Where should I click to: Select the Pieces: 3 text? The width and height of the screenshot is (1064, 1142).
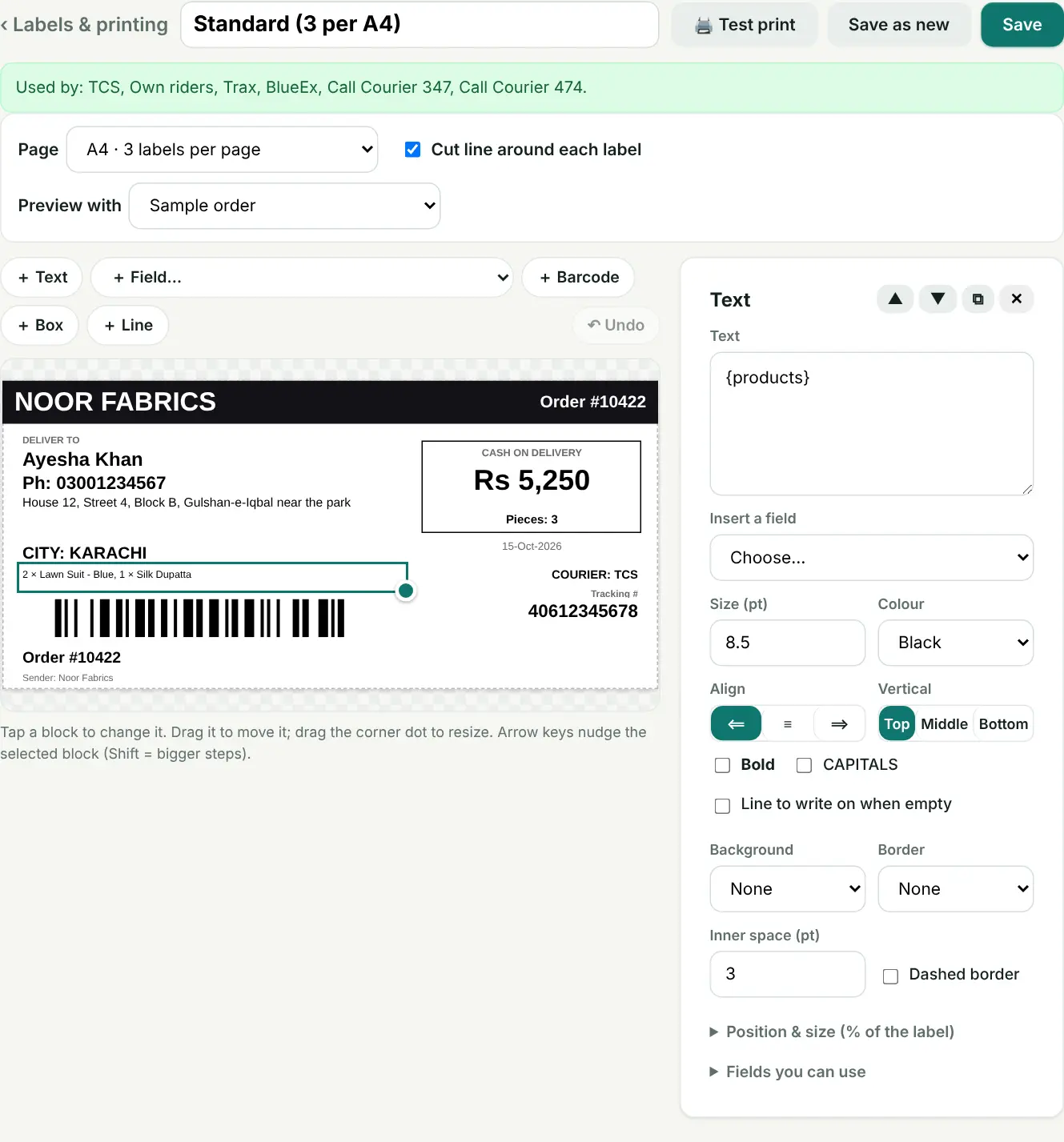click(532, 519)
